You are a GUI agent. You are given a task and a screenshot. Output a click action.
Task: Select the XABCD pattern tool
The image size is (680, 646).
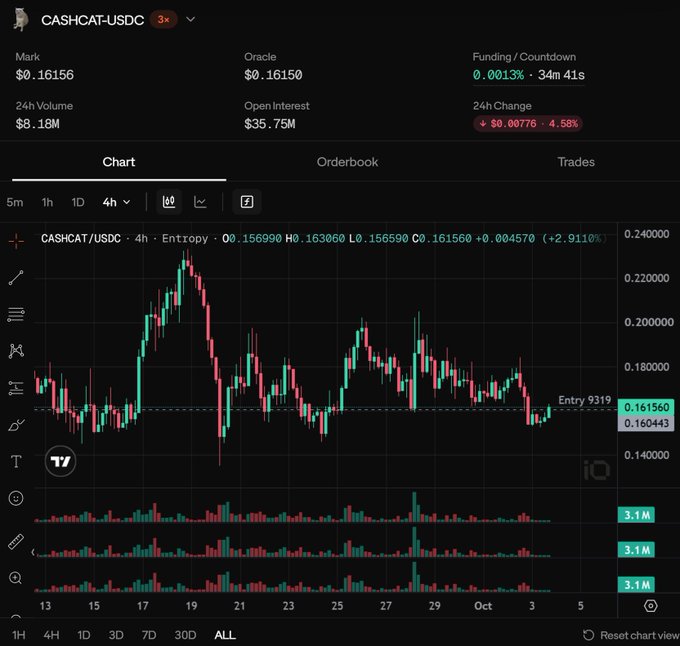point(16,351)
